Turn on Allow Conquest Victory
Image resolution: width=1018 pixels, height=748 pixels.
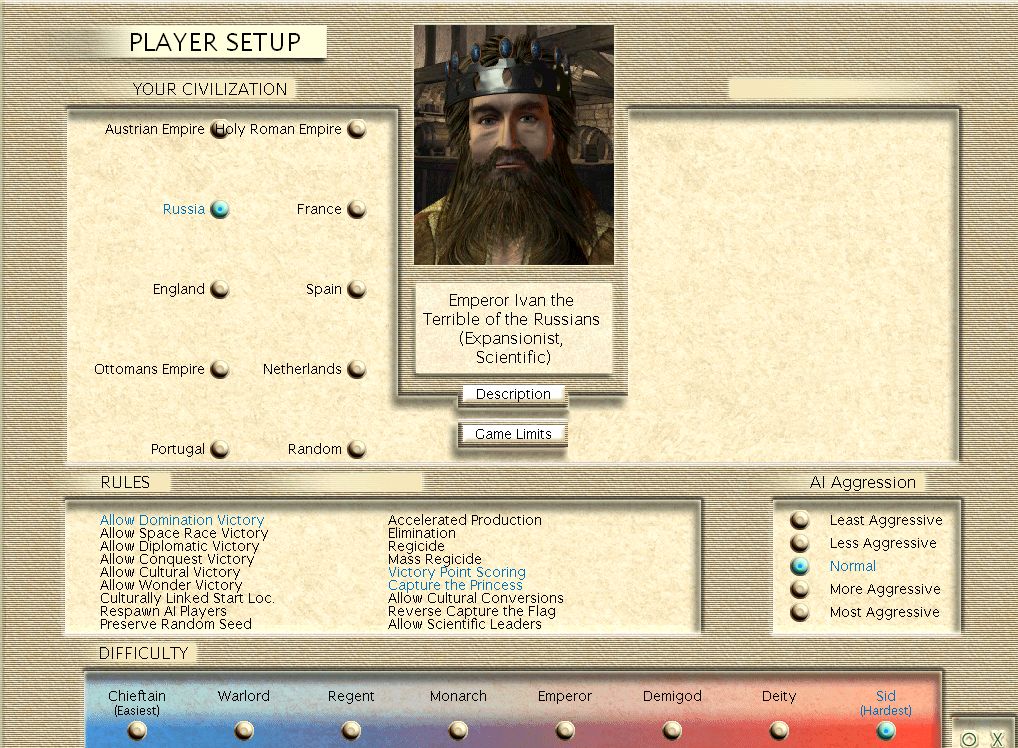pos(177,559)
